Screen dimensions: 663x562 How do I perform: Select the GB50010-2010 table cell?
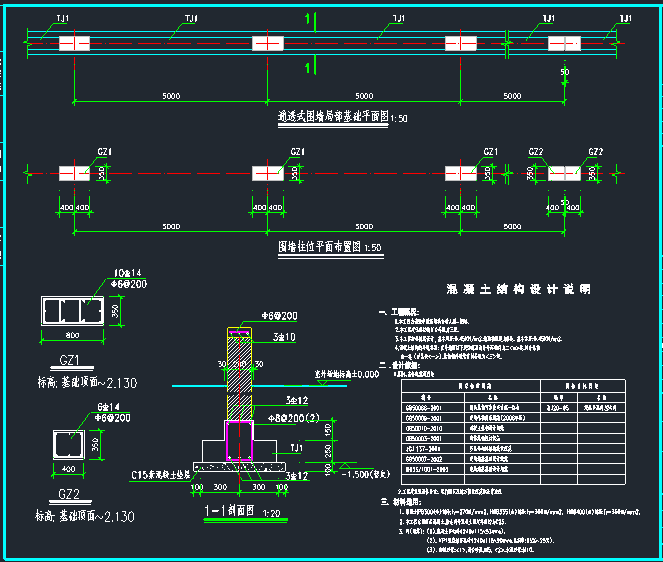pyautogui.click(x=433, y=428)
